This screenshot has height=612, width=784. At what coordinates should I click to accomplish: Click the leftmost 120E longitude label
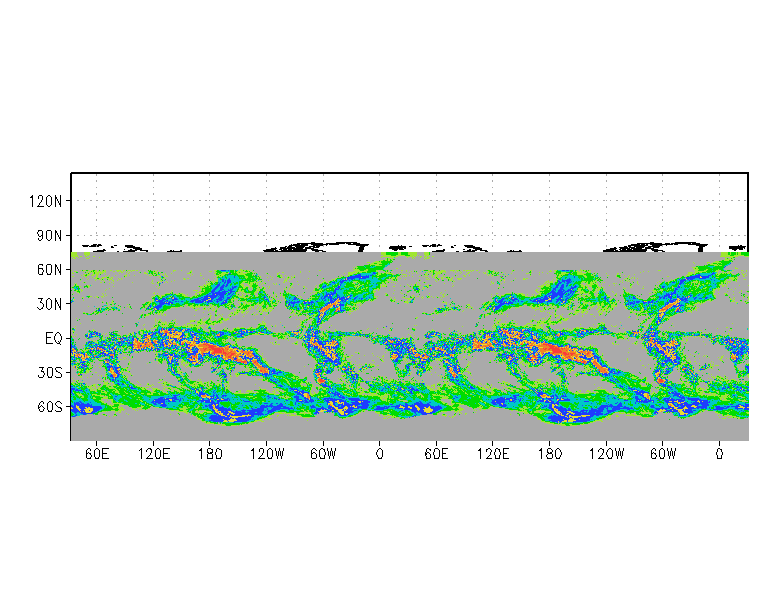tap(154, 454)
